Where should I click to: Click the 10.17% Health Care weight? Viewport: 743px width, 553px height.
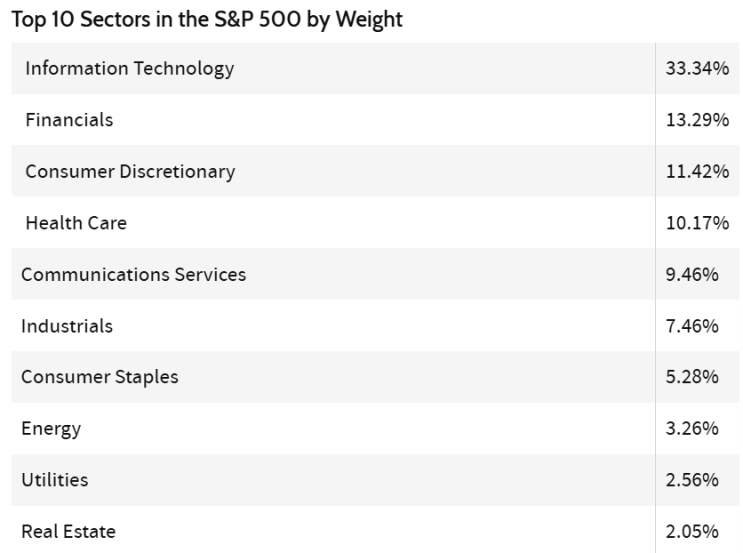[697, 223]
